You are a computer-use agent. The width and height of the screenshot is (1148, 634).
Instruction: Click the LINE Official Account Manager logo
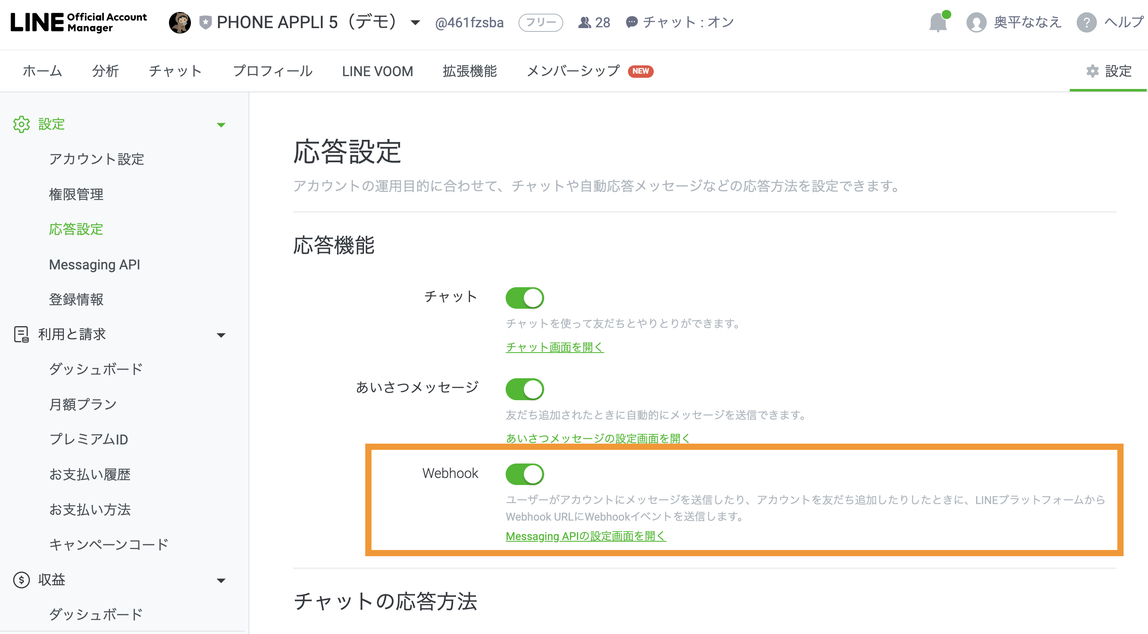(78, 22)
